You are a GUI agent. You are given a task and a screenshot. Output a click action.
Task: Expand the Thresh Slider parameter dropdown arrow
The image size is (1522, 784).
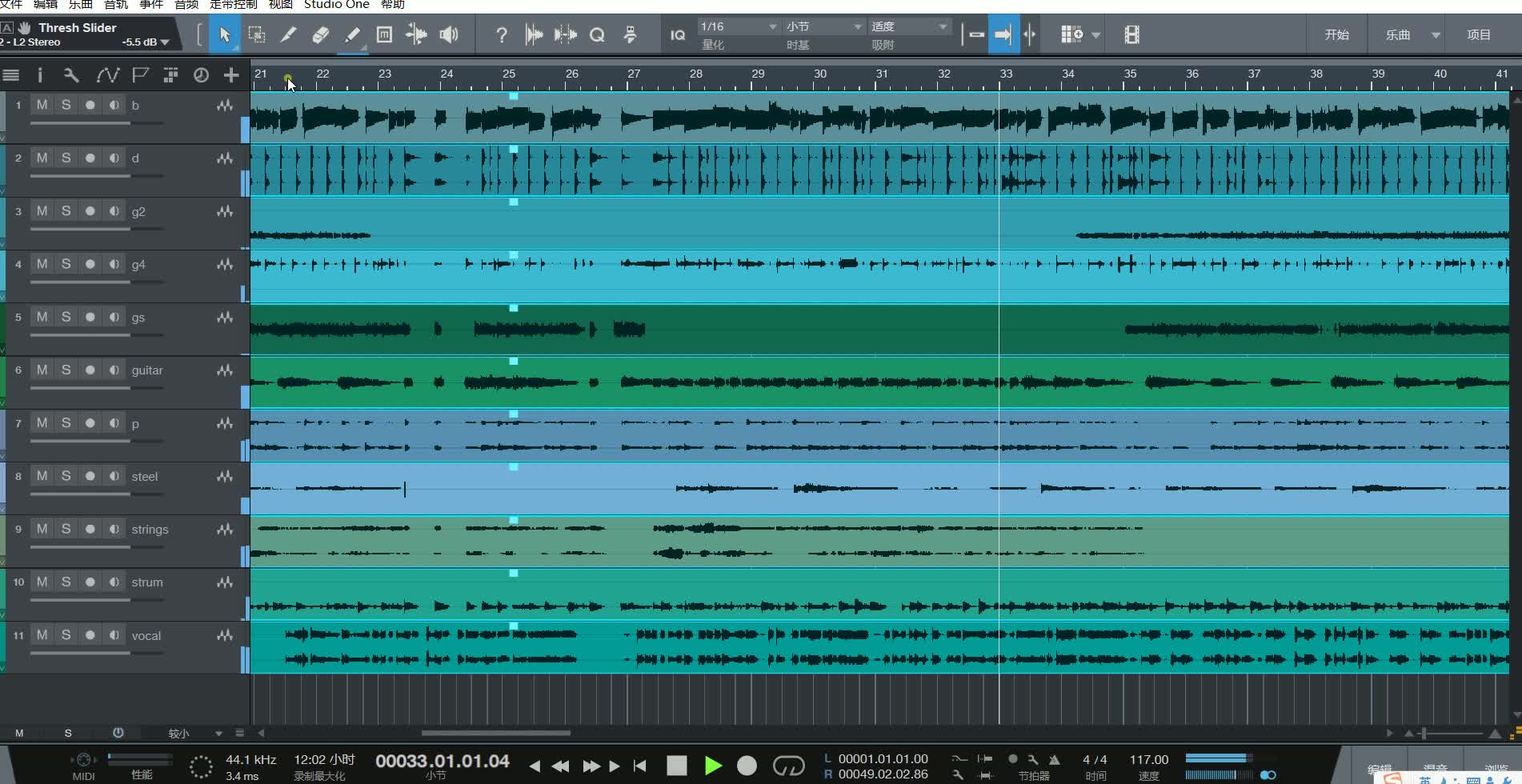click(x=165, y=42)
